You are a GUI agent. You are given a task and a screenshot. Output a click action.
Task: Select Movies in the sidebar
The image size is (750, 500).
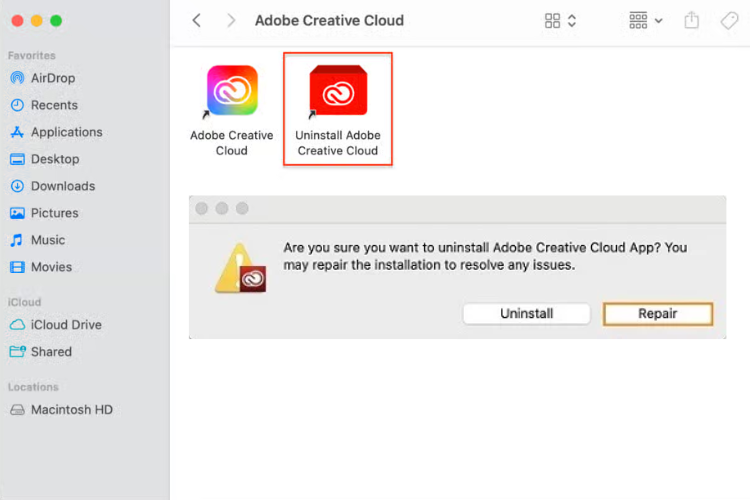click(x=41, y=267)
